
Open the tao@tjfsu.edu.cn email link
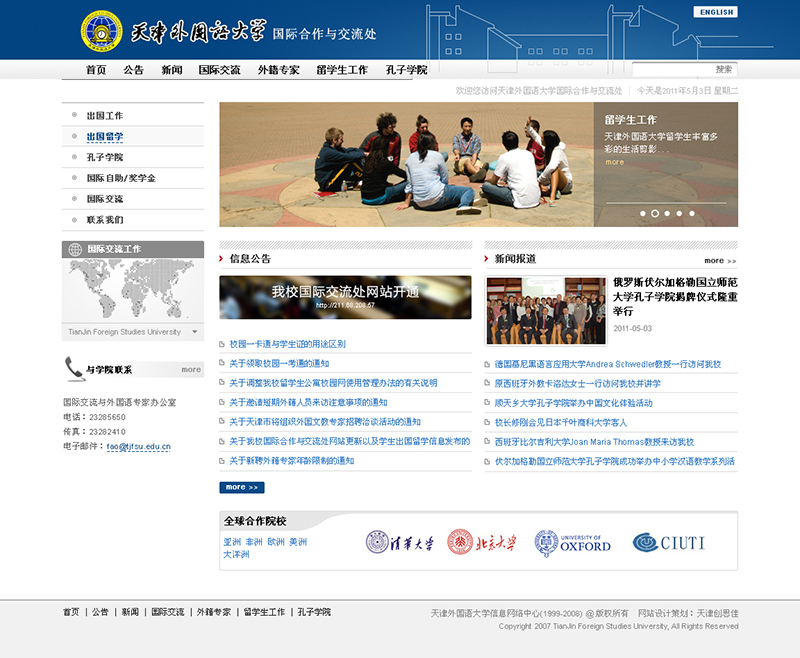click(139, 446)
